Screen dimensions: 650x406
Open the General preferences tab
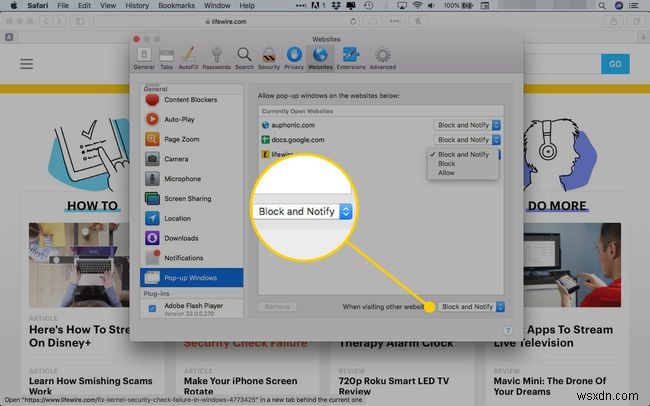coord(144,58)
